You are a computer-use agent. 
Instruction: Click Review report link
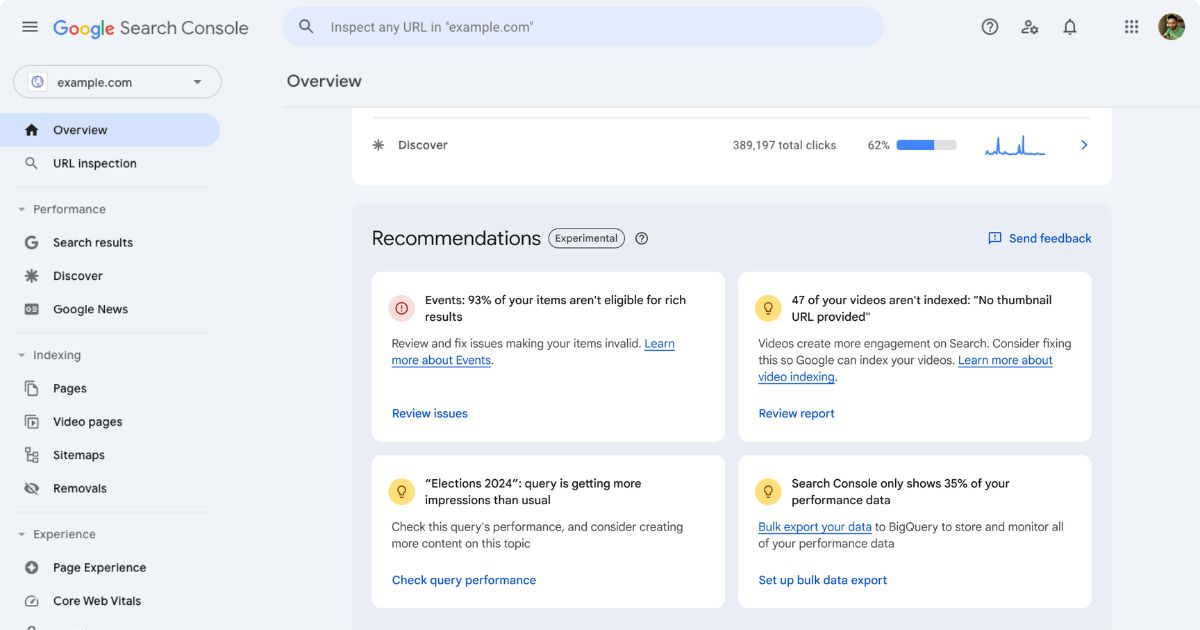[796, 413]
